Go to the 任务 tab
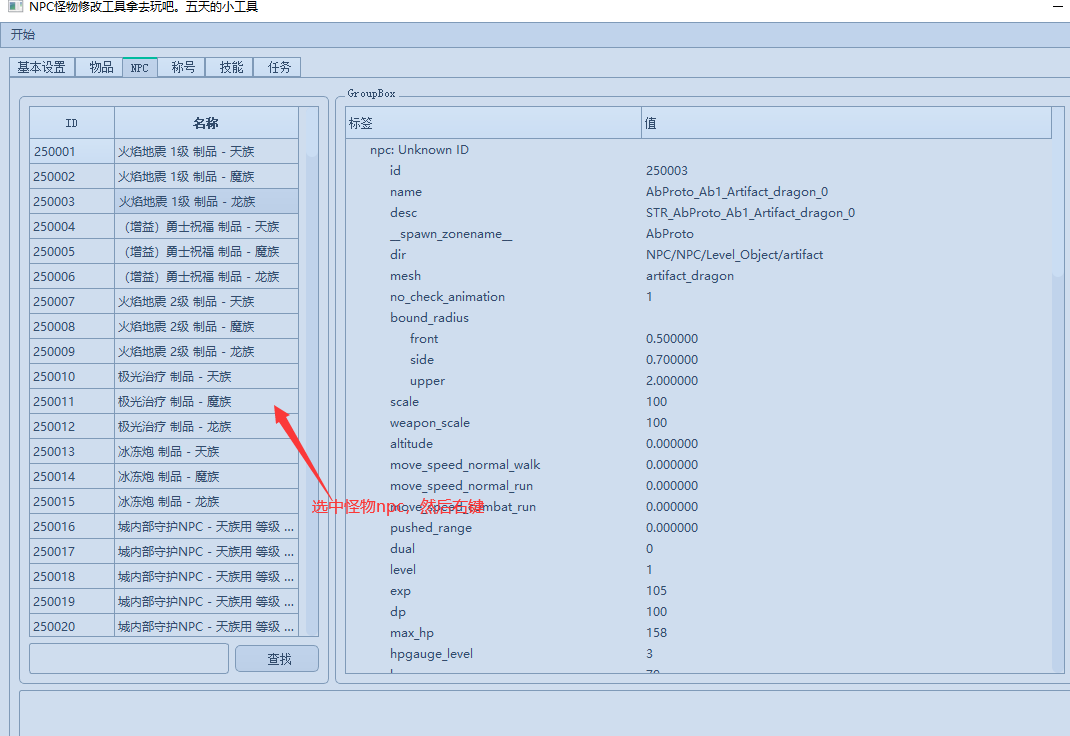 click(x=278, y=68)
